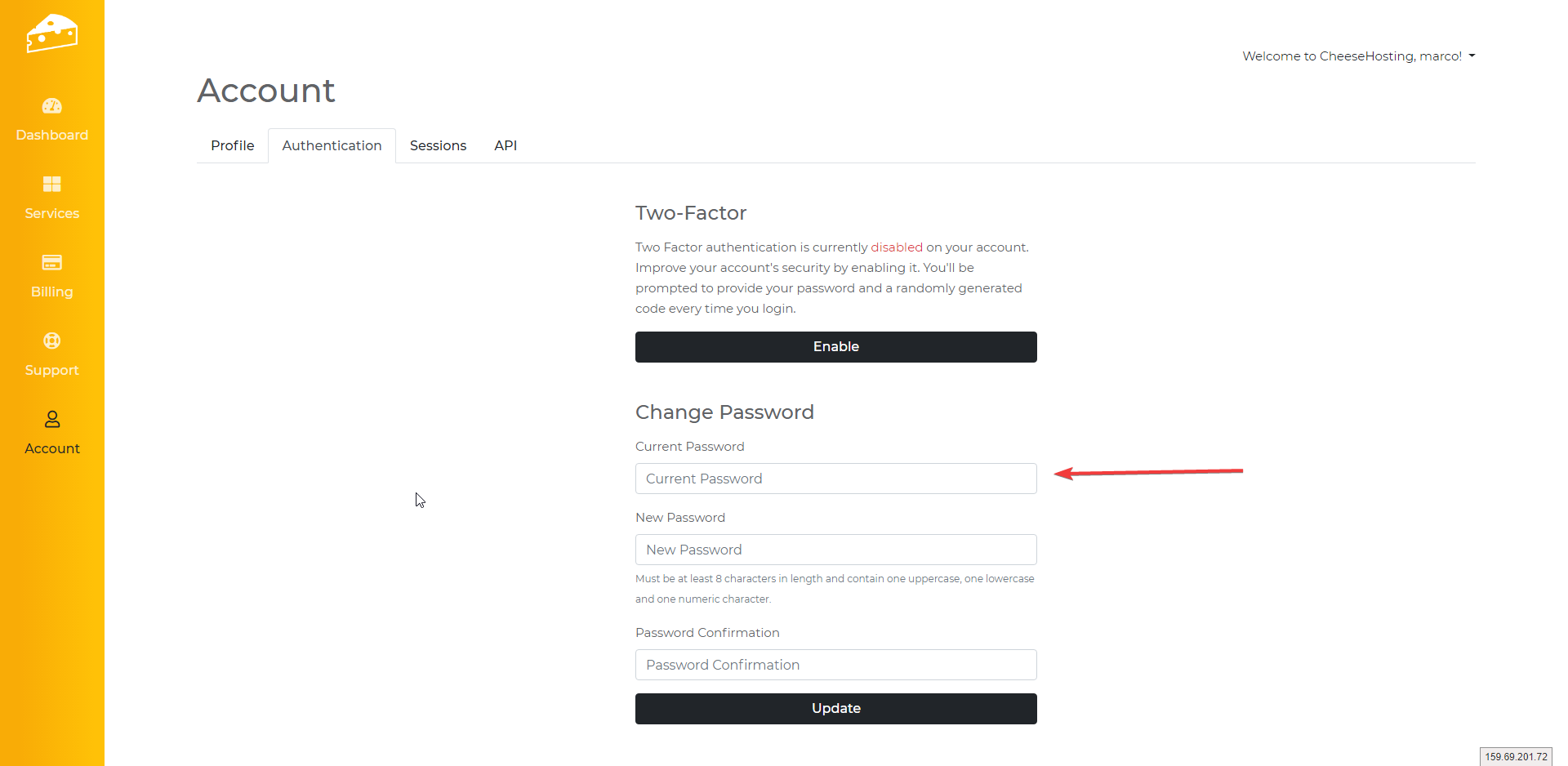This screenshot has height=766, width=1568.
Task: Open the Services grid icon
Action: pyautogui.click(x=52, y=184)
